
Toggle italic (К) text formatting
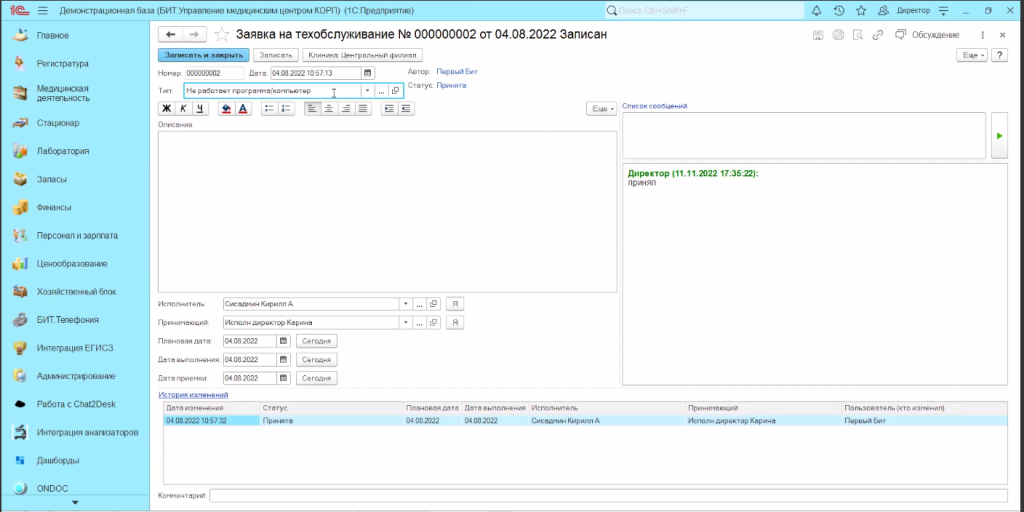pos(183,109)
